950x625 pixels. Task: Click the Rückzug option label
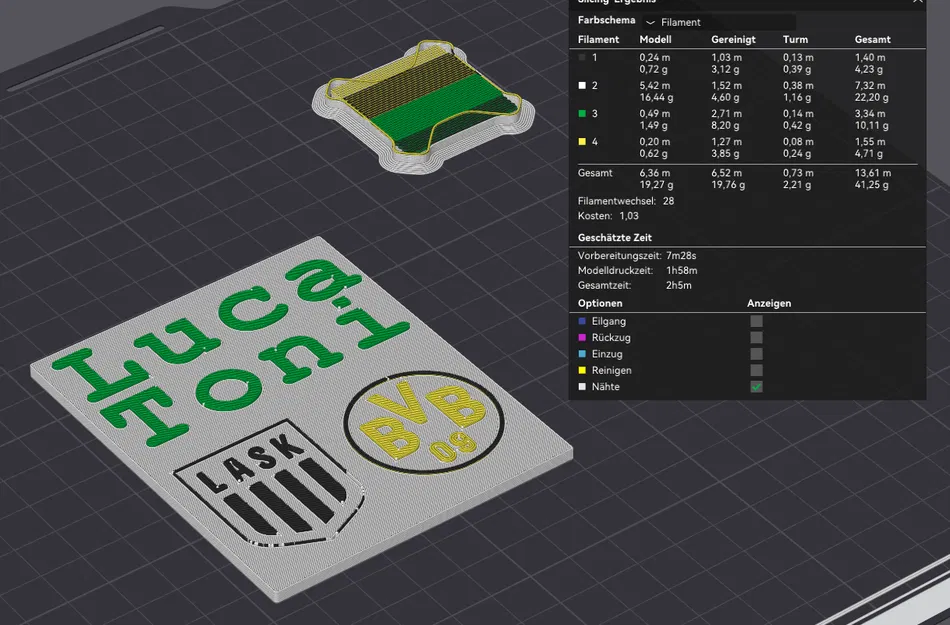[x=611, y=337]
